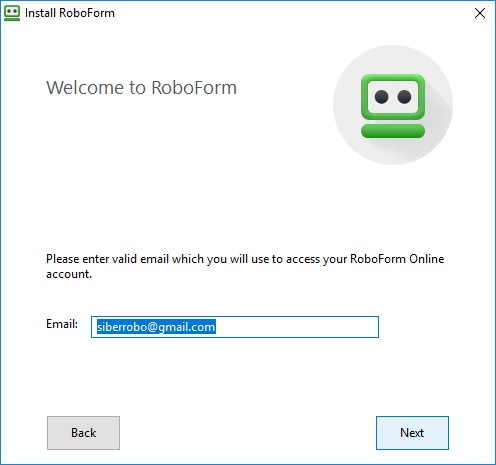Click the word account. in instructions
Image resolution: width=496 pixels, height=465 pixels.
tap(69, 275)
